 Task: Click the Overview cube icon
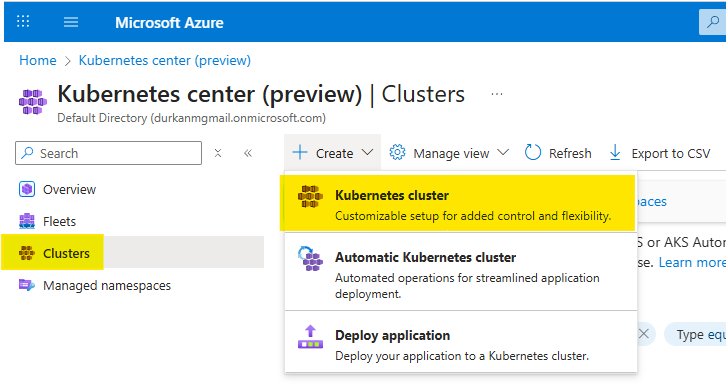pos(27,189)
